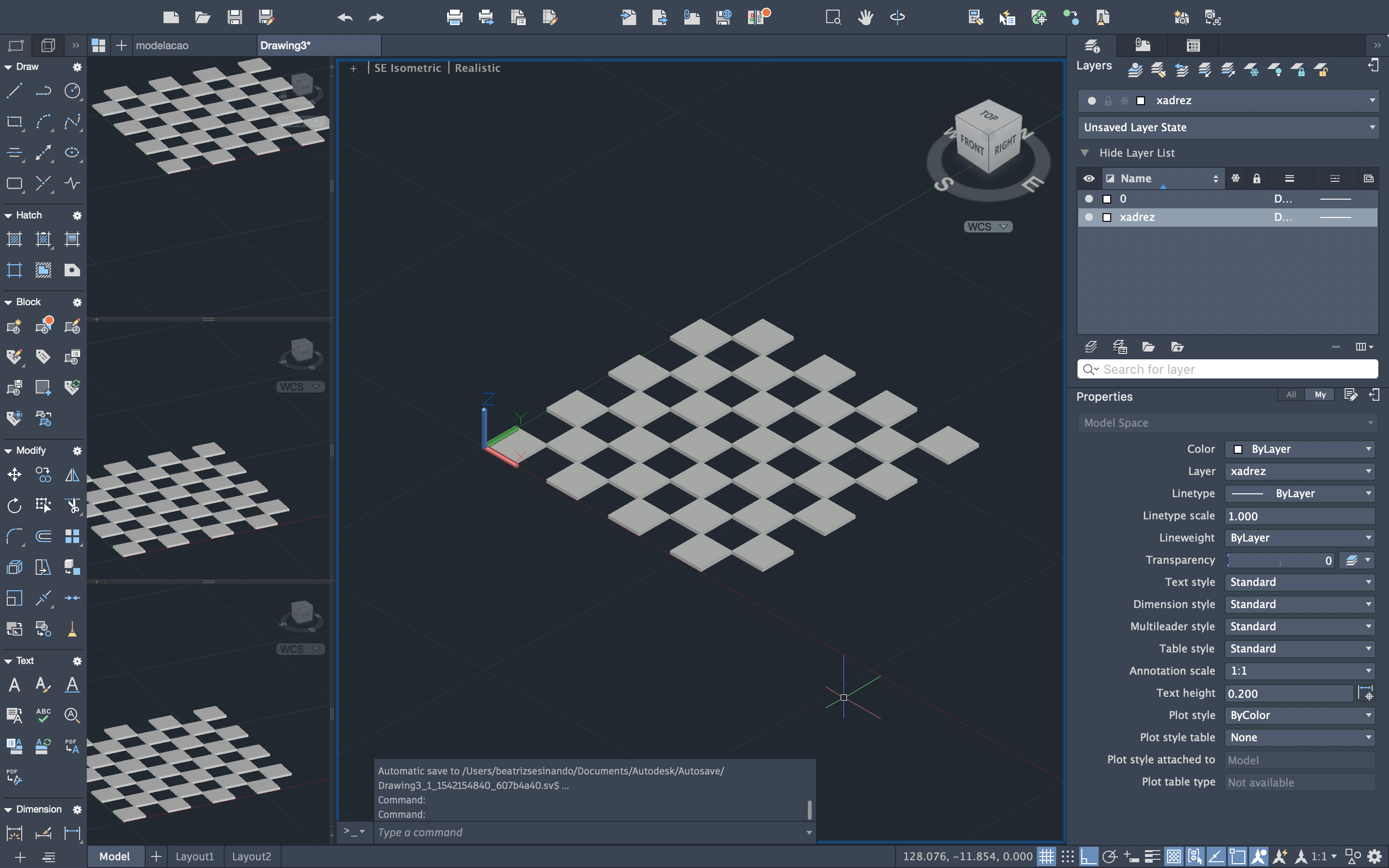
Task: Open Unsaved Layer State dropdown
Action: click(1228, 127)
